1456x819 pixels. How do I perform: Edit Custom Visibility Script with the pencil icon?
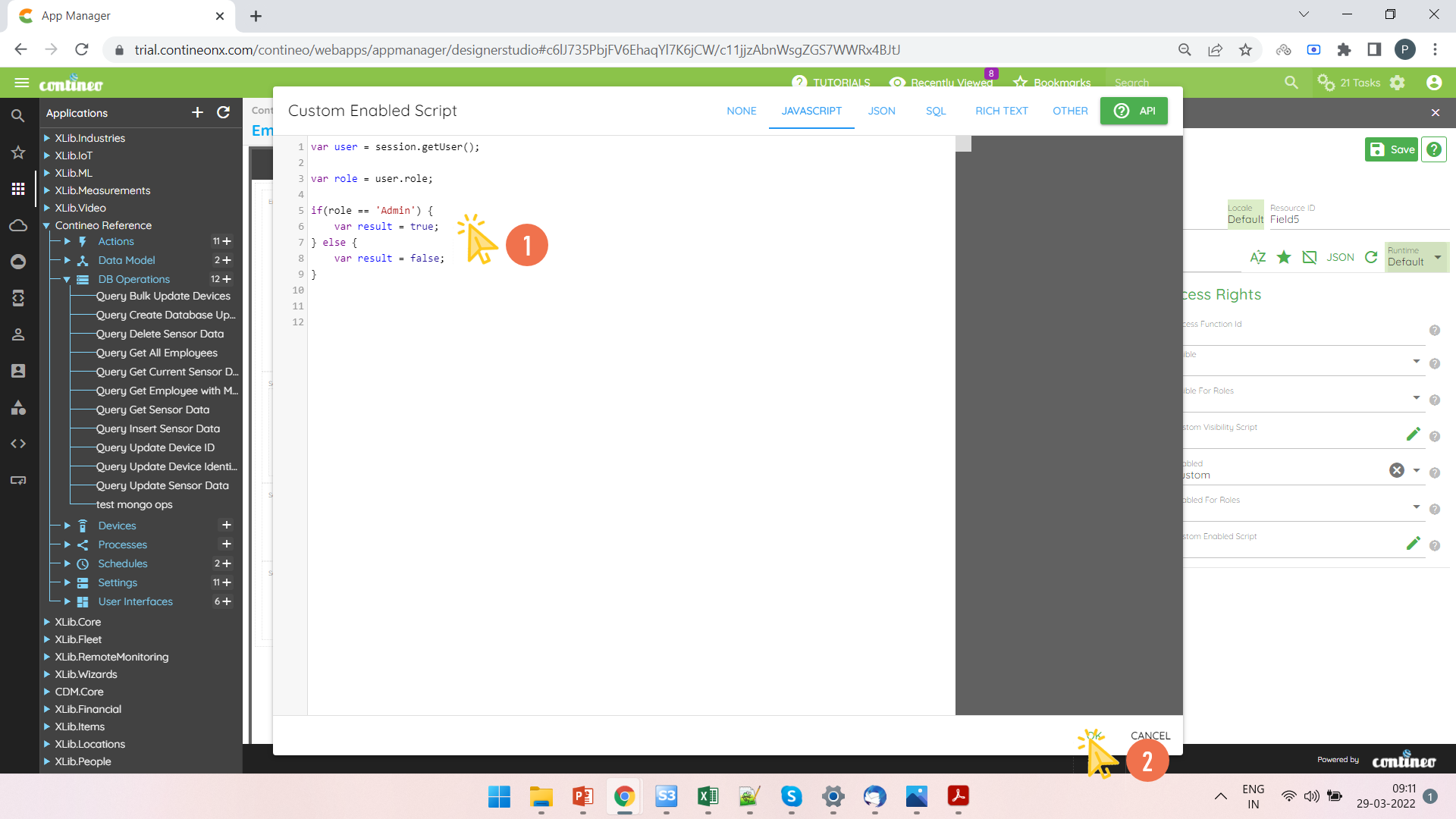(x=1414, y=434)
